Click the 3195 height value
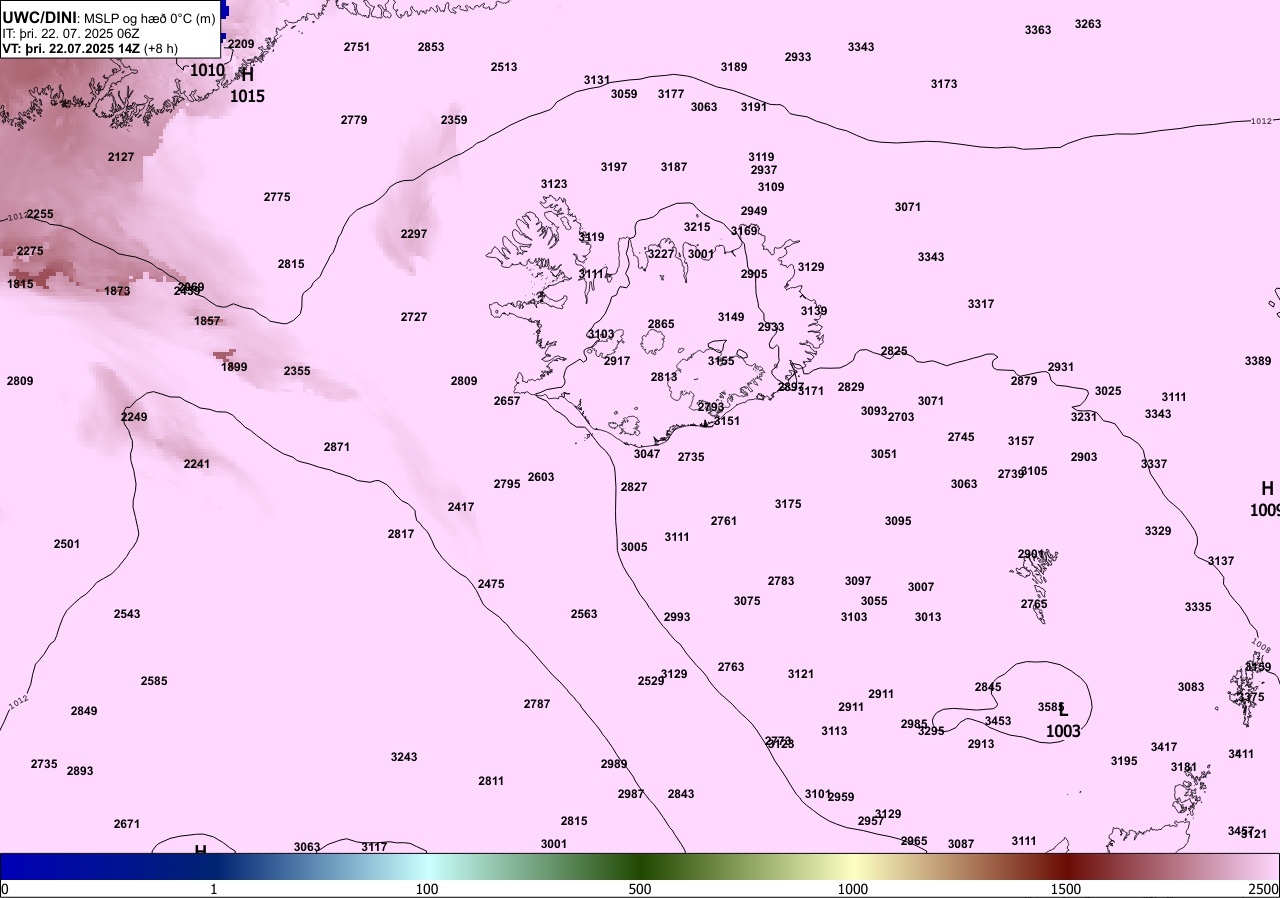The width and height of the screenshot is (1280, 898). 1124,761
